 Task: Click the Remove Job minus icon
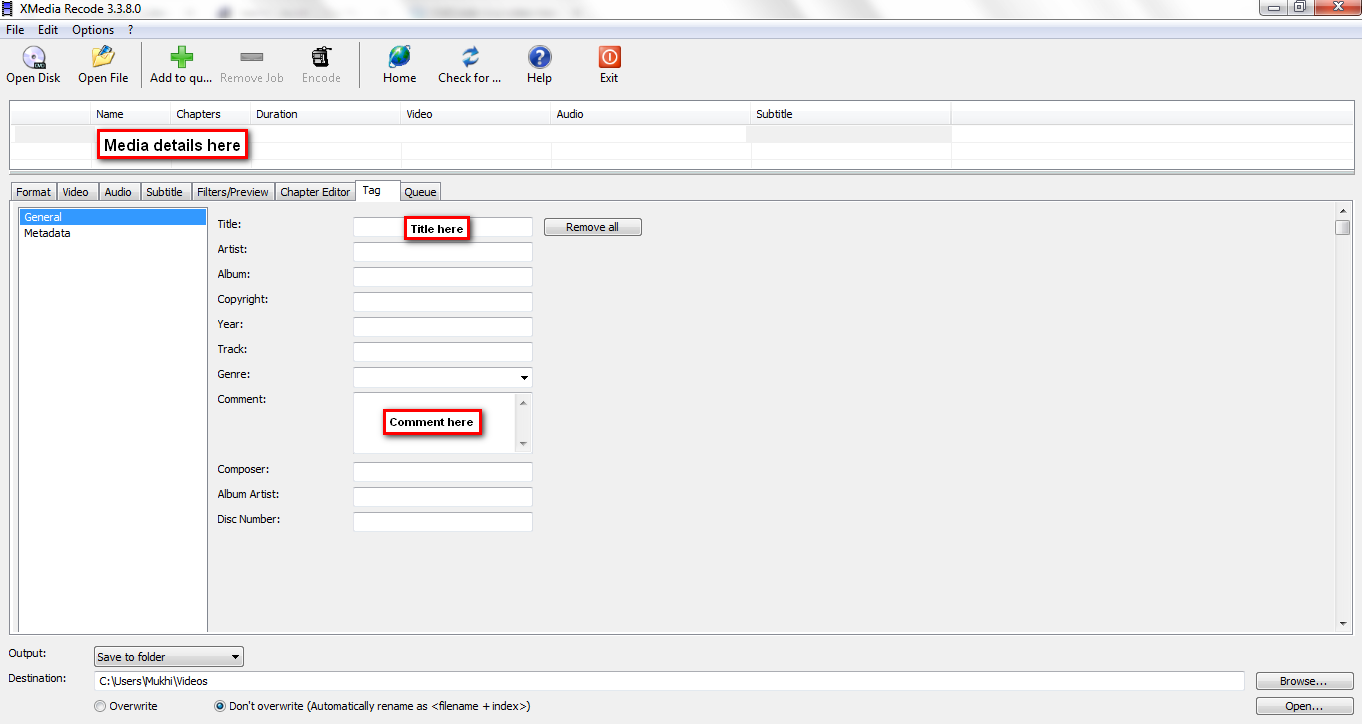click(x=252, y=57)
